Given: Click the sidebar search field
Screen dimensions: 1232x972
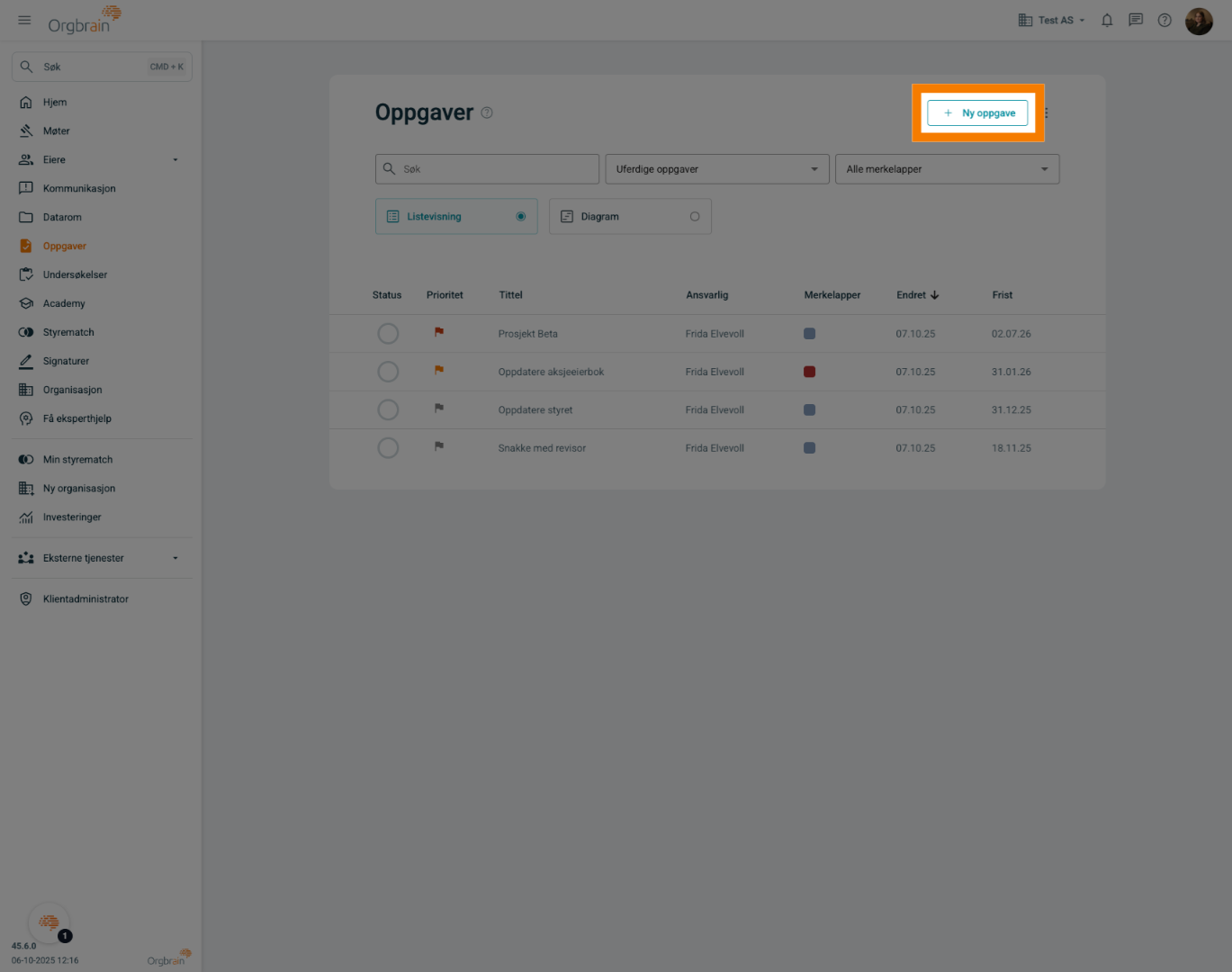Looking at the screenshot, I should 102,67.
